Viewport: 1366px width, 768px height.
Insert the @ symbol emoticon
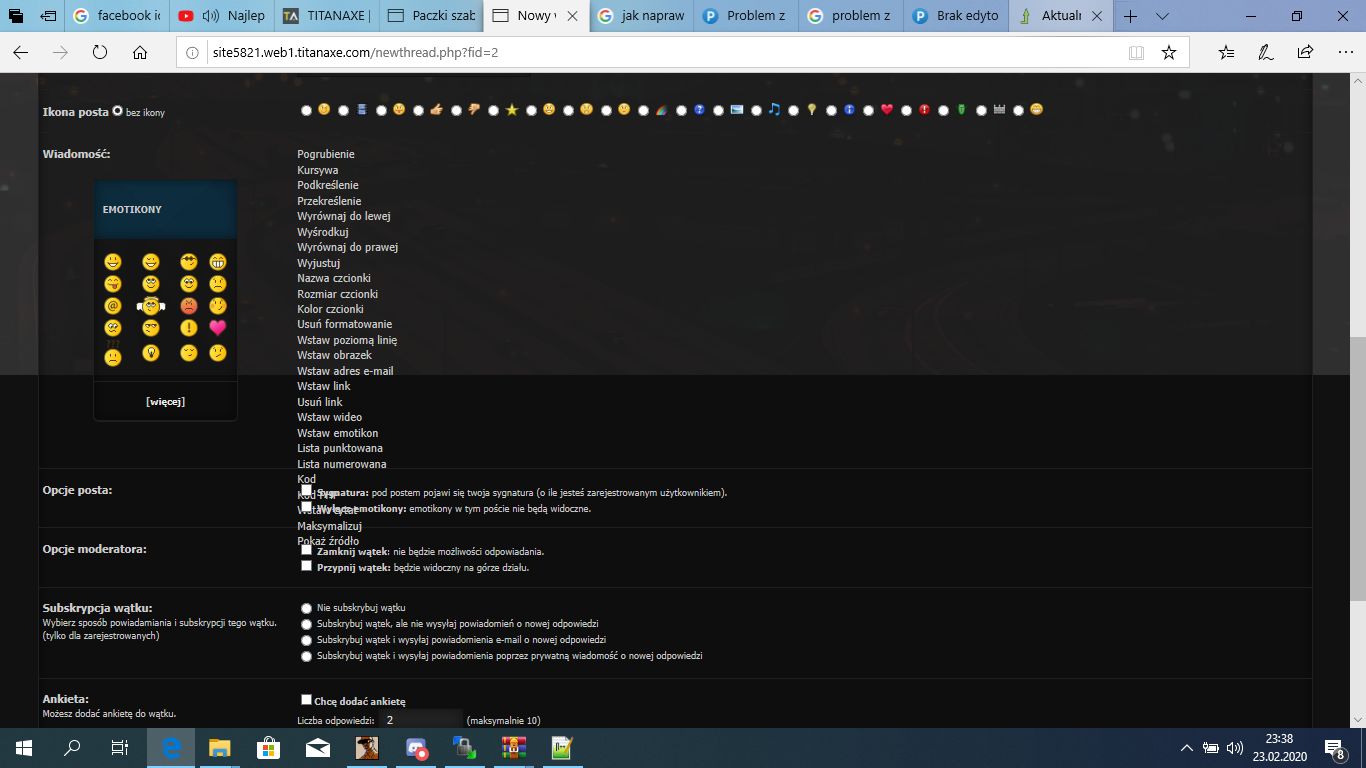coord(113,306)
